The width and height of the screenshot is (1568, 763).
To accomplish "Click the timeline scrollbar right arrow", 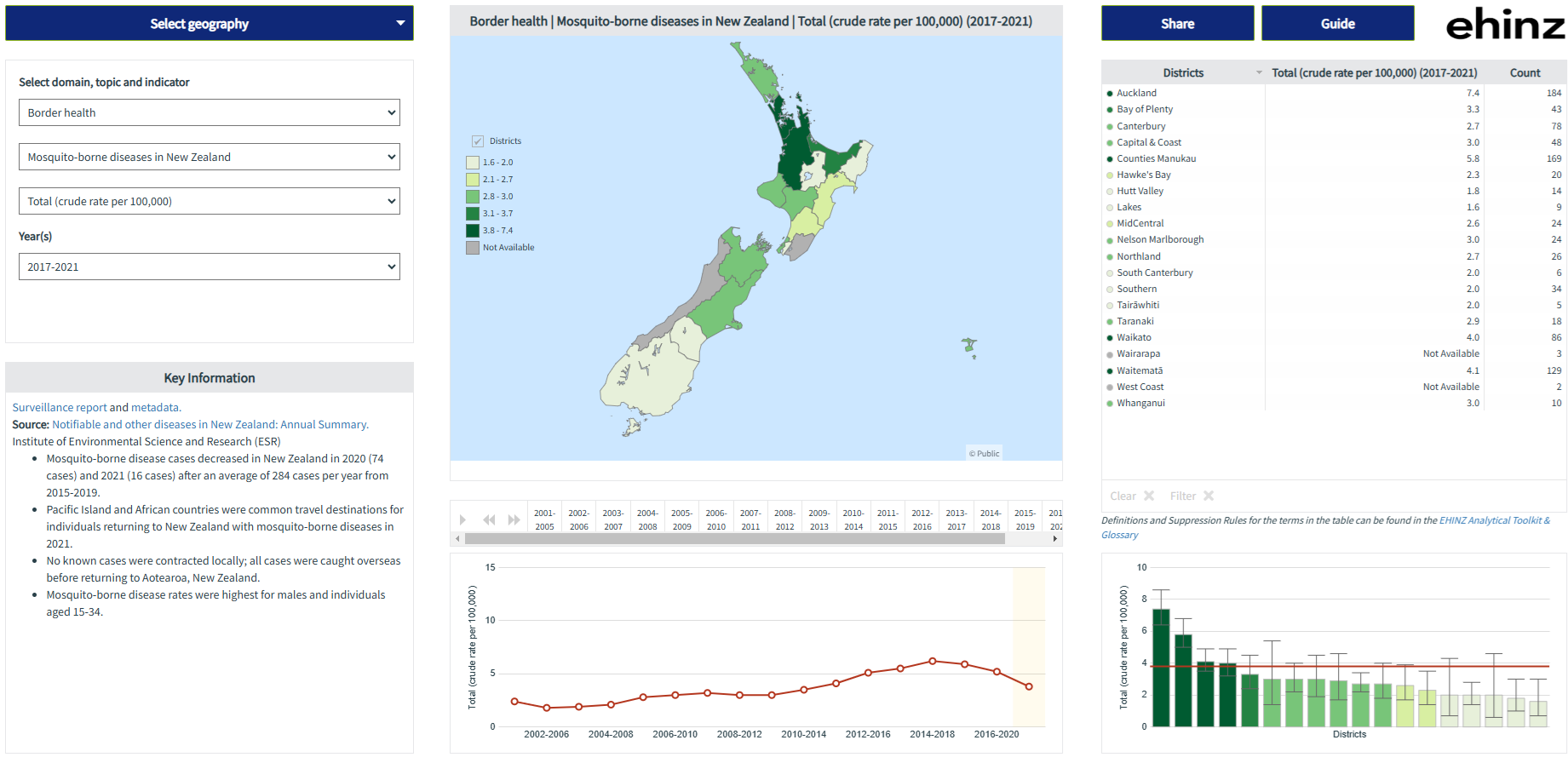I will click(x=1055, y=538).
